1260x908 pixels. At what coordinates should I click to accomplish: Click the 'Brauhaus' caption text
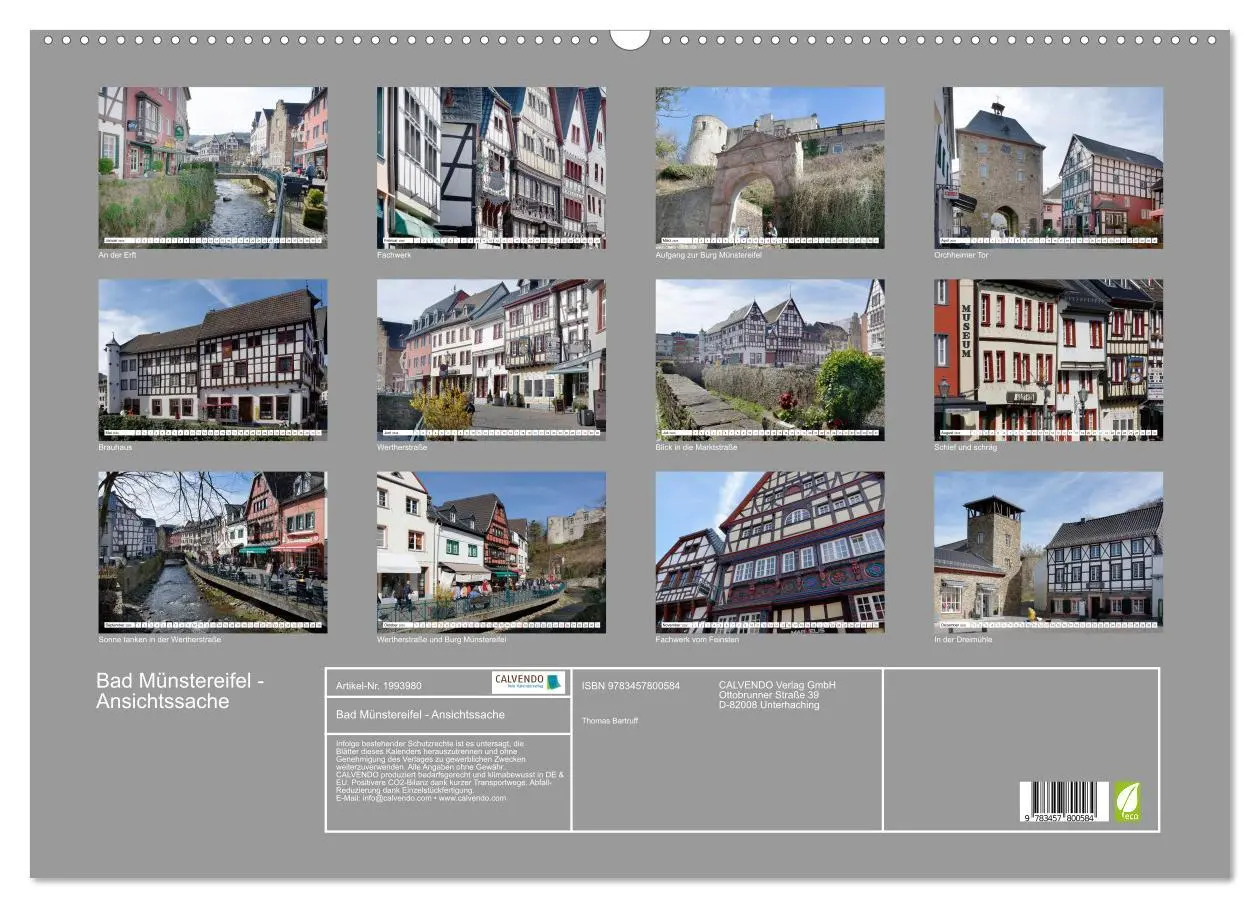coord(115,447)
